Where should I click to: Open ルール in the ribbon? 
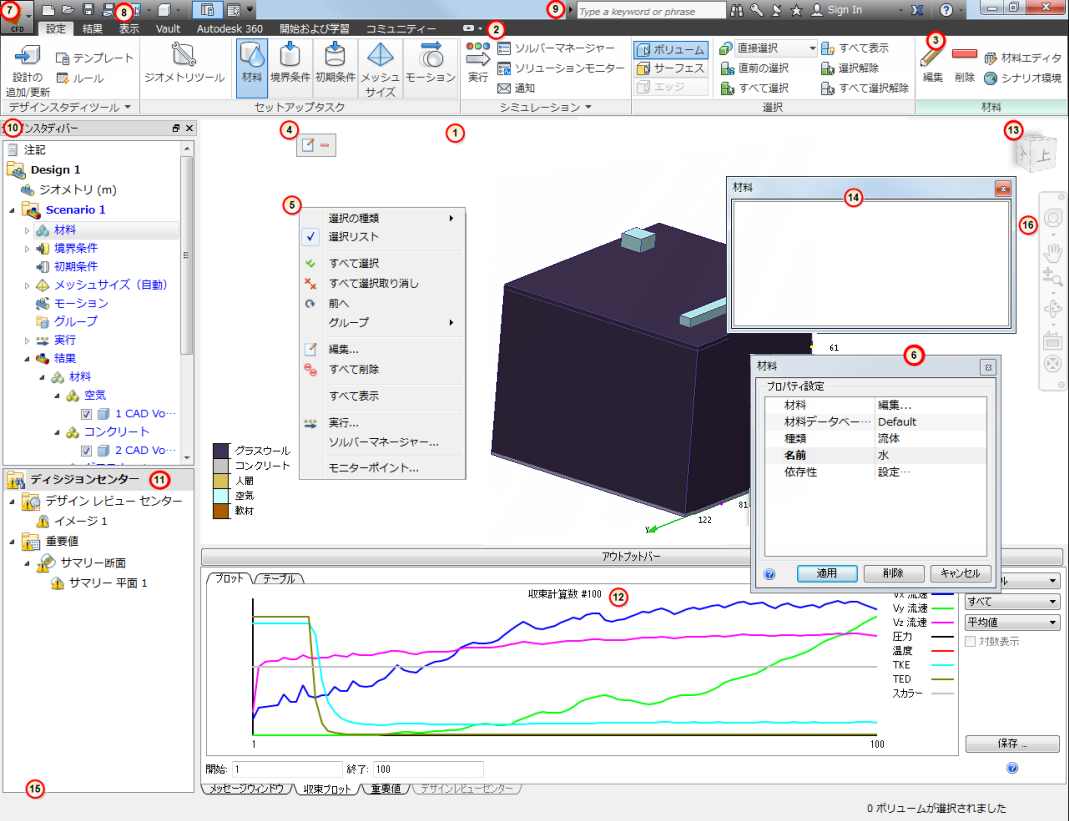[80, 78]
